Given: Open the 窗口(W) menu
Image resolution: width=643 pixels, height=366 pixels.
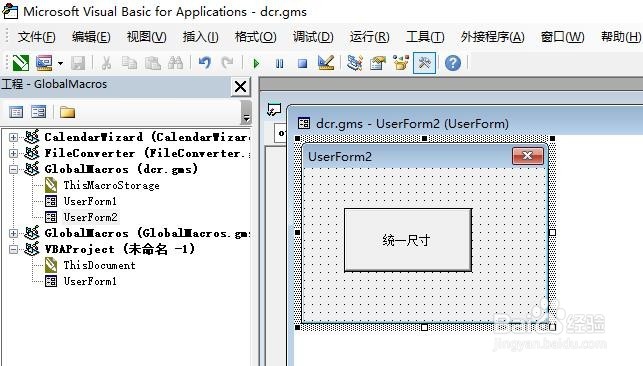Looking at the screenshot, I should (562, 37).
